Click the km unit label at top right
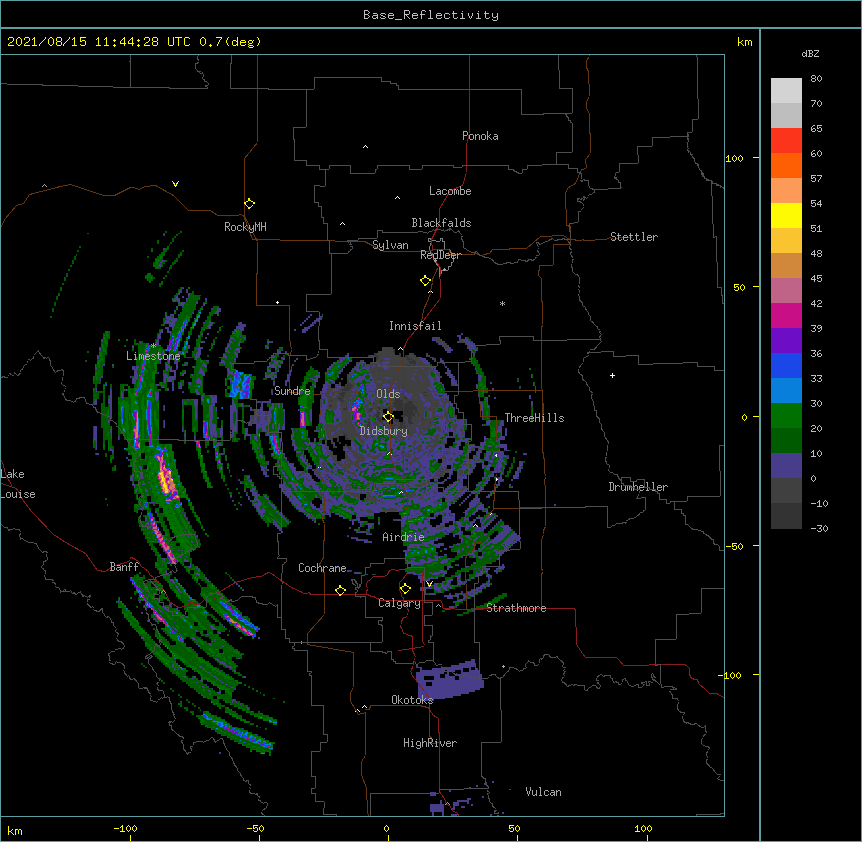The image size is (862, 842). [x=744, y=42]
